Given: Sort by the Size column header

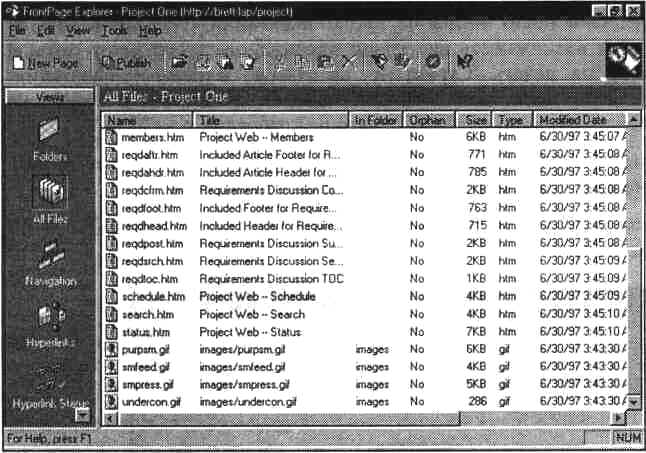Looking at the screenshot, I should 475,120.
